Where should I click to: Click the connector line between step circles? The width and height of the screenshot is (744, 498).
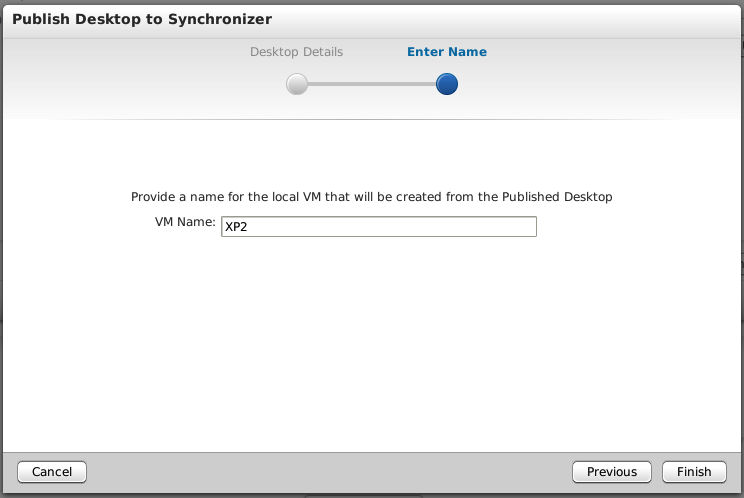click(x=371, y=84)
